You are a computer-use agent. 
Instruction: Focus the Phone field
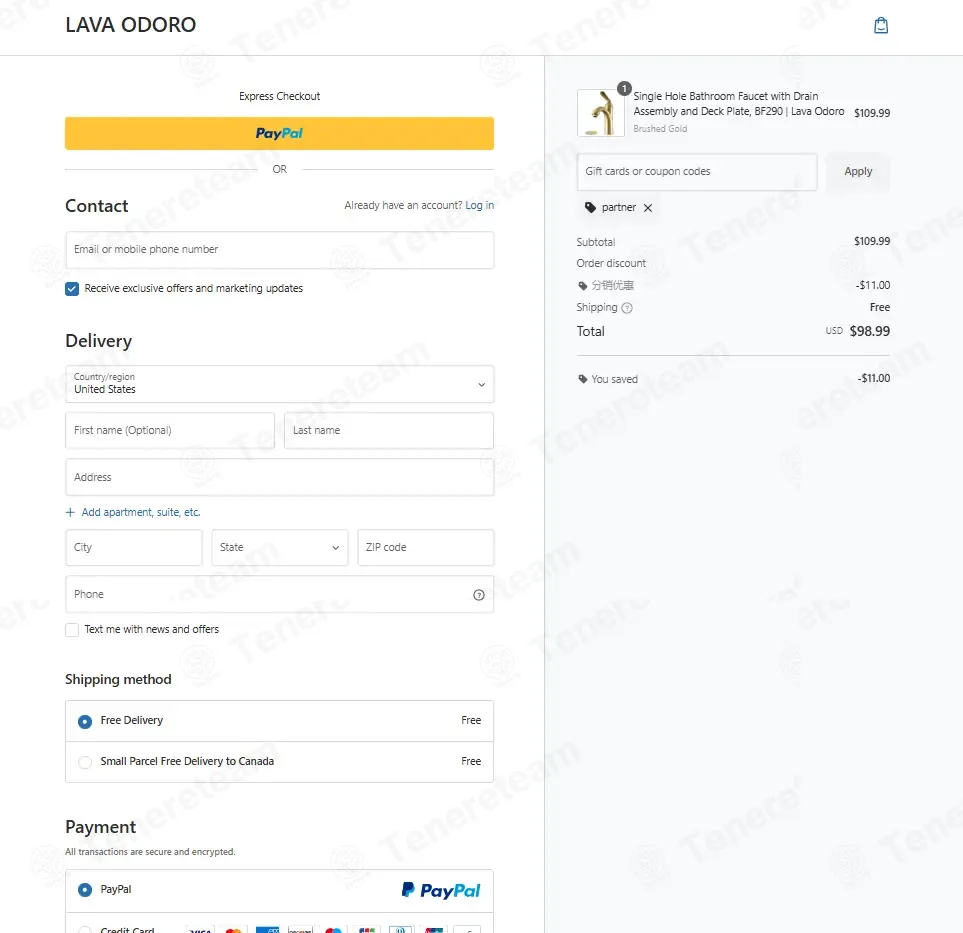[279, 595]
